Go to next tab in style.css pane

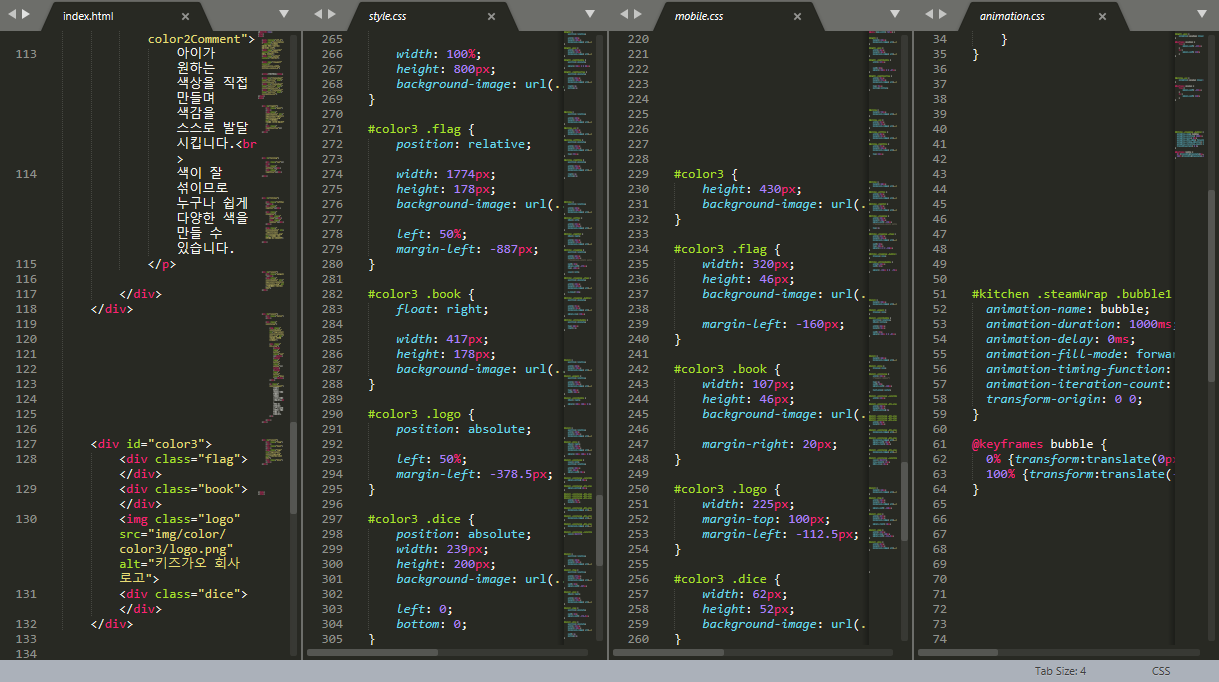[334, 14]
